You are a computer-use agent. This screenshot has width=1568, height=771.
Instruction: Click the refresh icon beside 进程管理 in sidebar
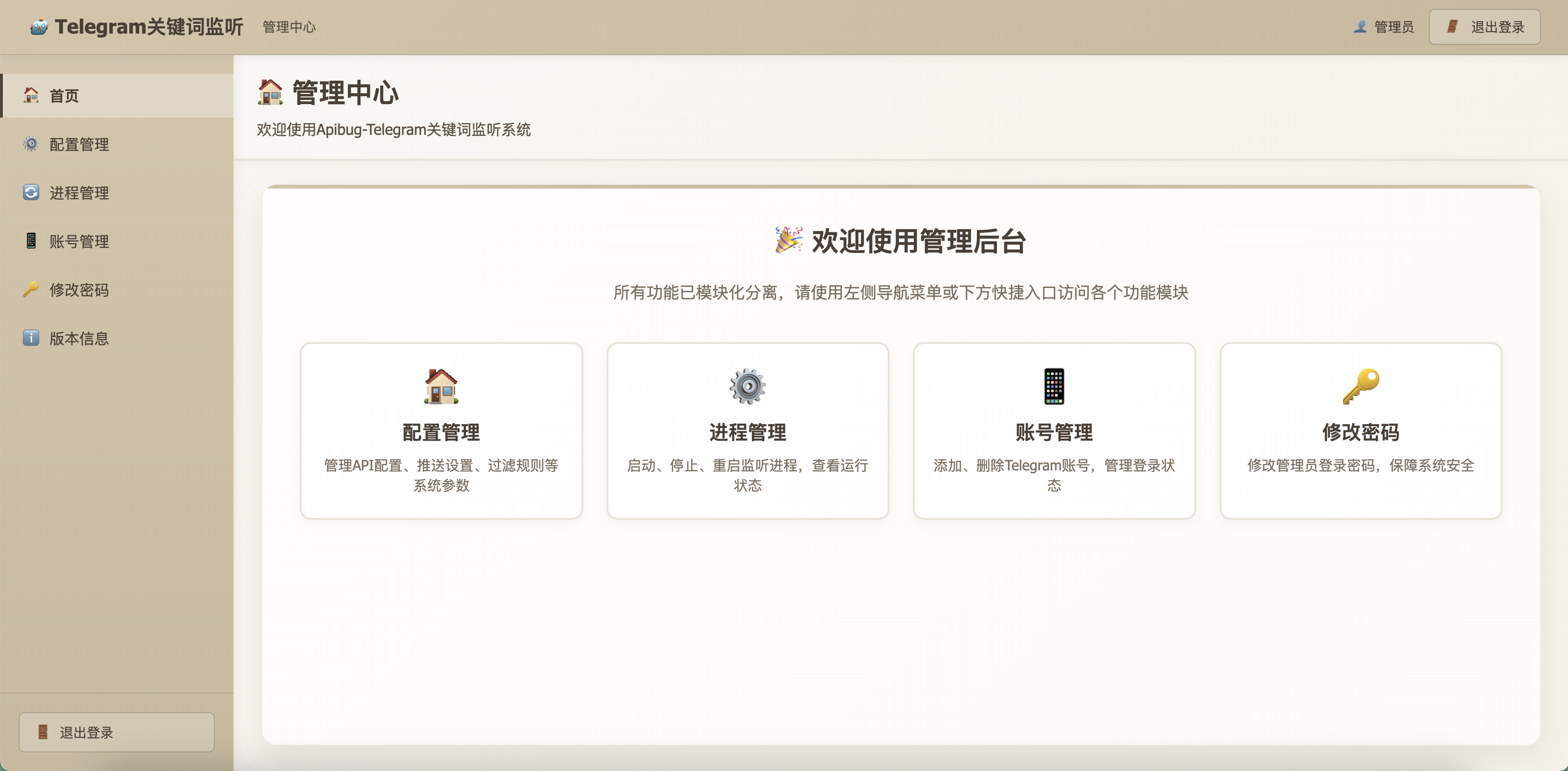(31, 192)
